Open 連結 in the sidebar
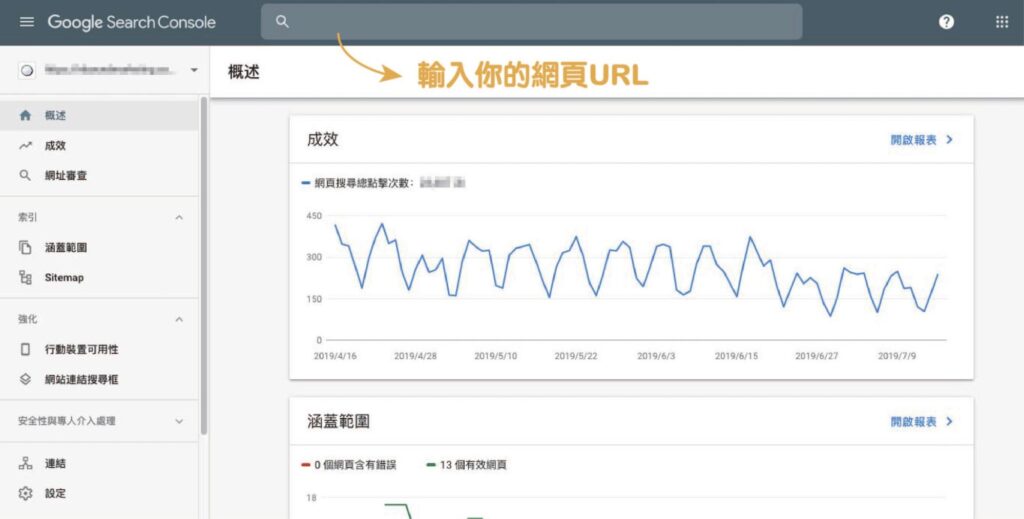 point(99,464)
